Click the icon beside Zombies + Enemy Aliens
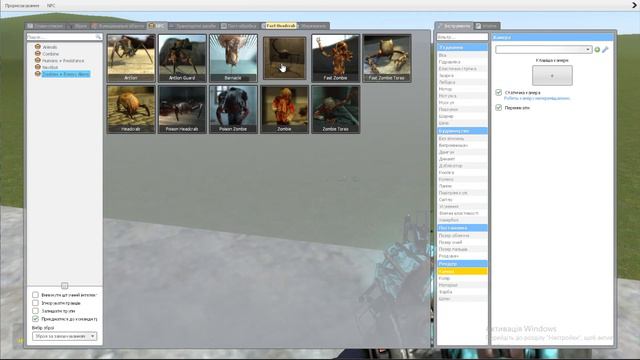 pos(38,73)
